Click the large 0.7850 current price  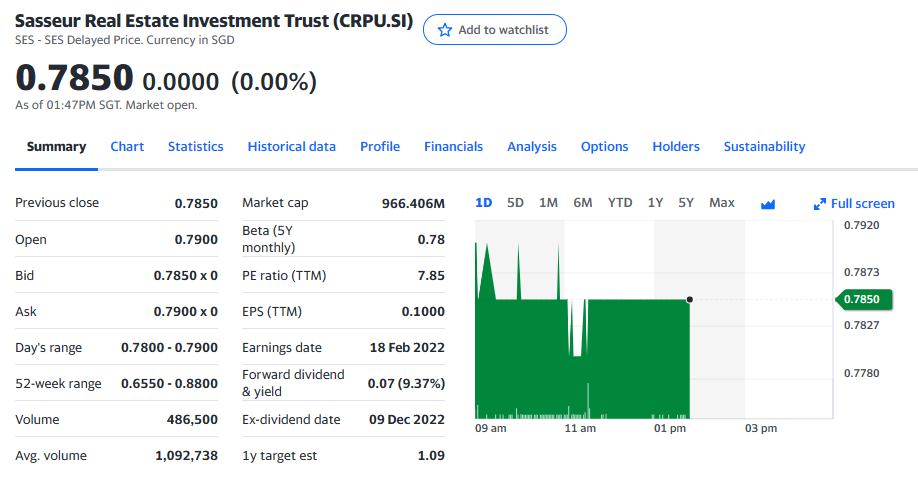pyautogui.click(x=74, y=77)
